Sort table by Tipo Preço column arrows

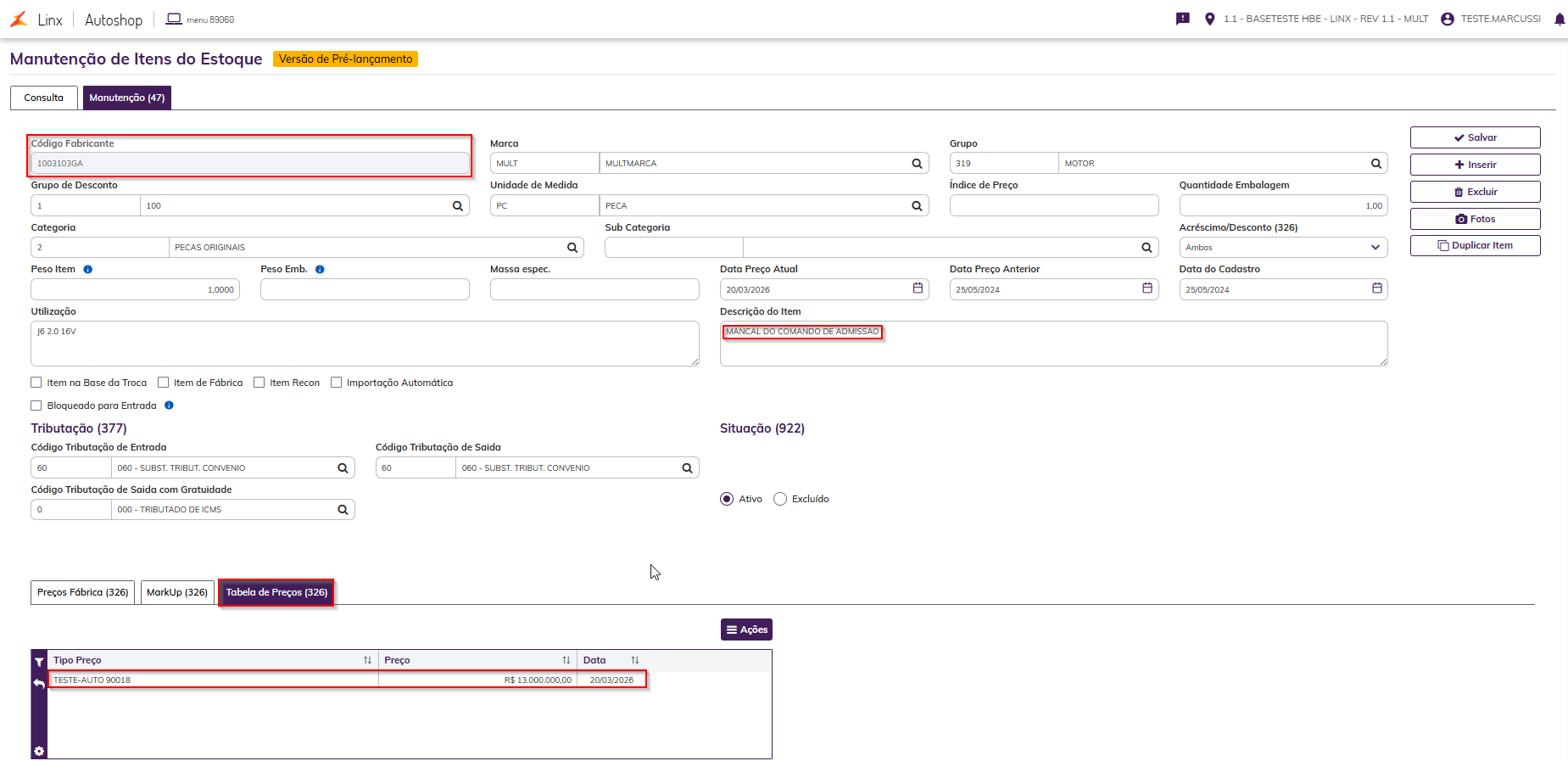pos(367,661)
